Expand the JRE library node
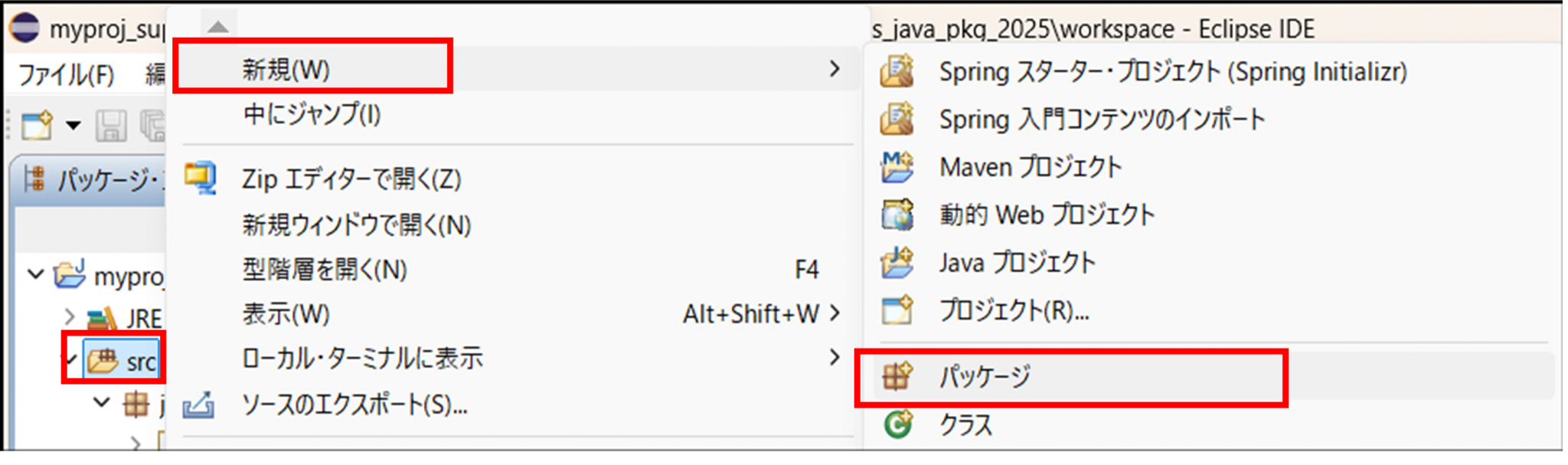 [x=70, y=316]
